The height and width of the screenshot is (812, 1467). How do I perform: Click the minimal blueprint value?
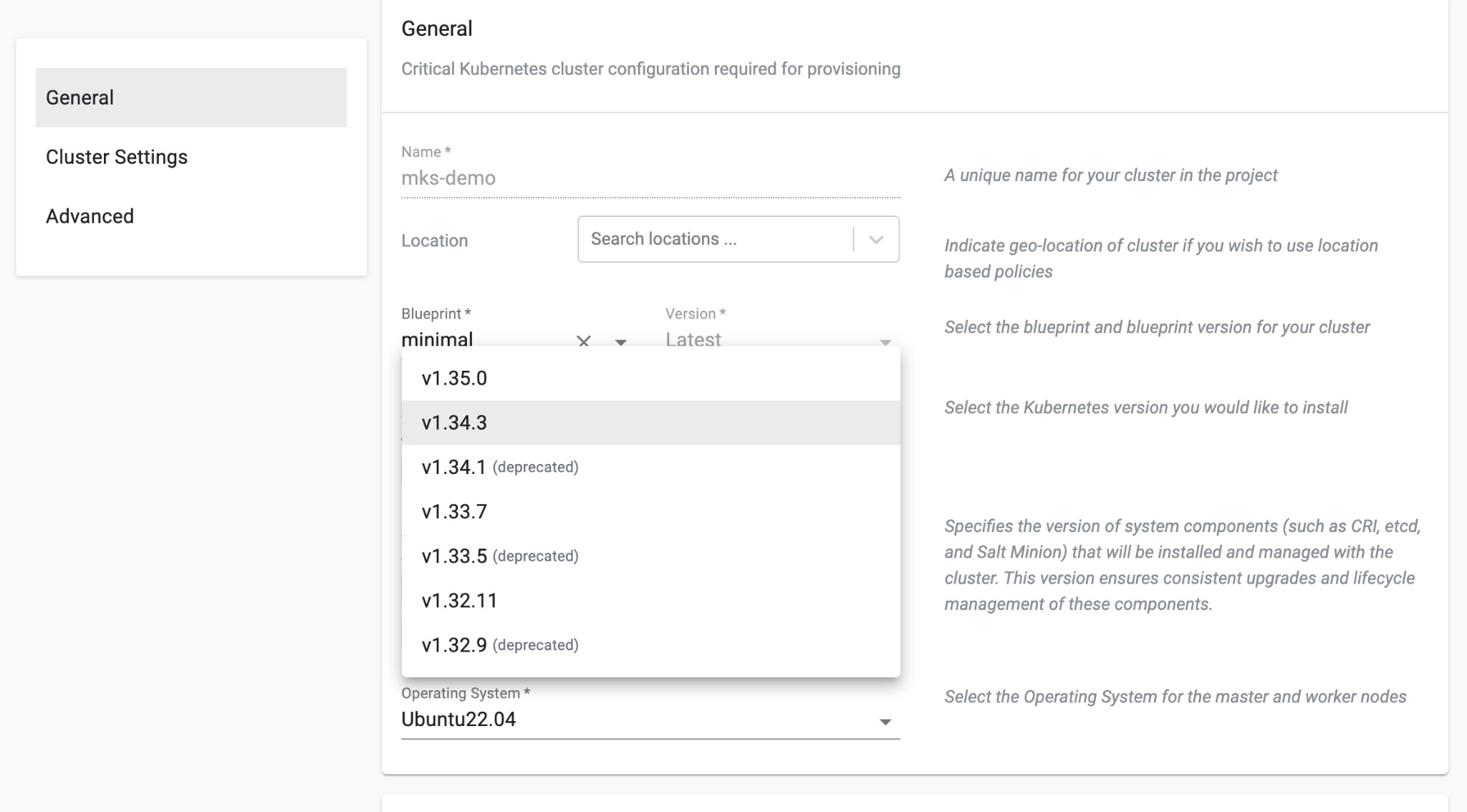click(438, 339)
